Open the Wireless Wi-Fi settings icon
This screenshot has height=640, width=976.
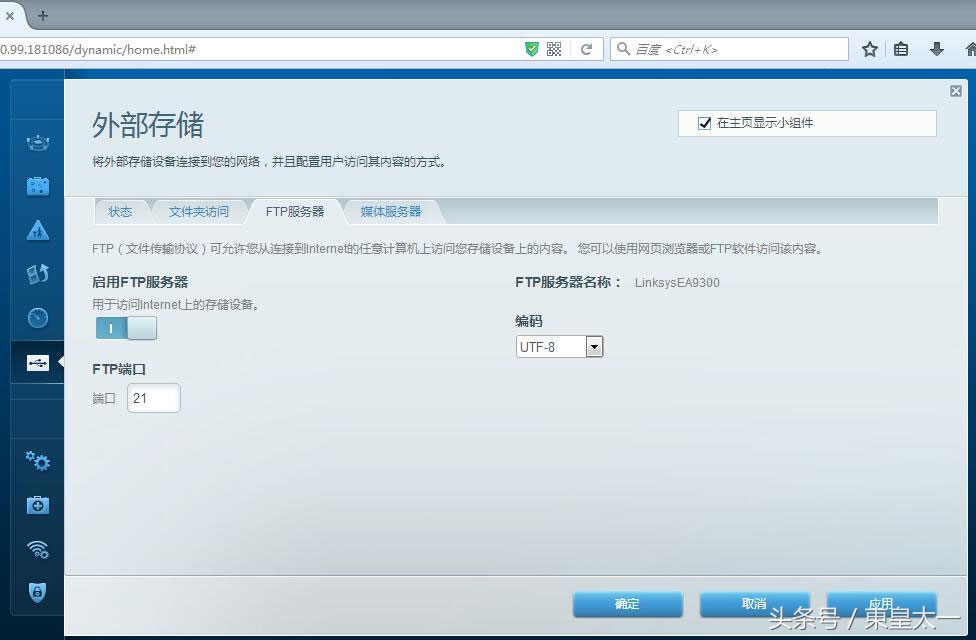(x=37, y=549)
